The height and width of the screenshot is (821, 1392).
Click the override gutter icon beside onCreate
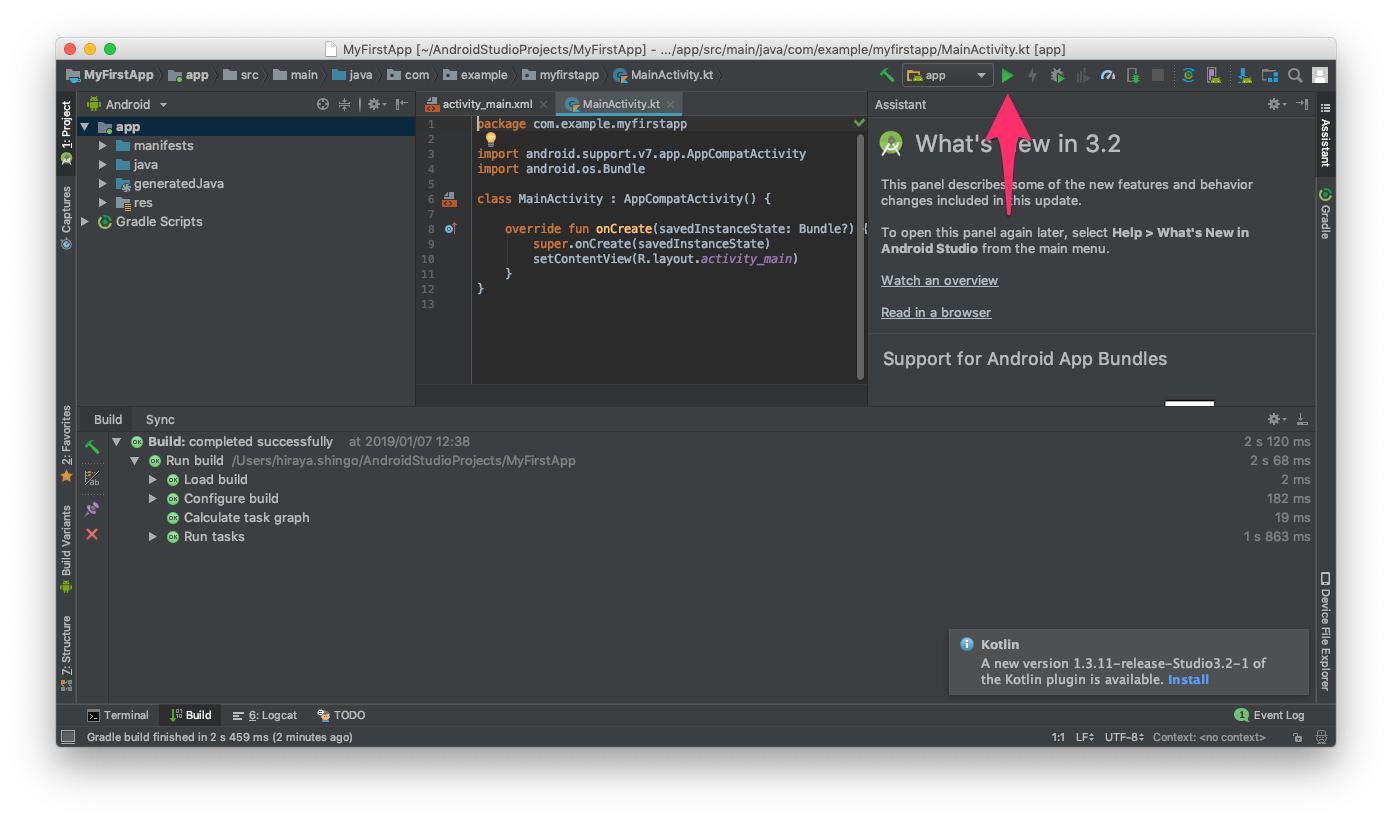(450, 229)
